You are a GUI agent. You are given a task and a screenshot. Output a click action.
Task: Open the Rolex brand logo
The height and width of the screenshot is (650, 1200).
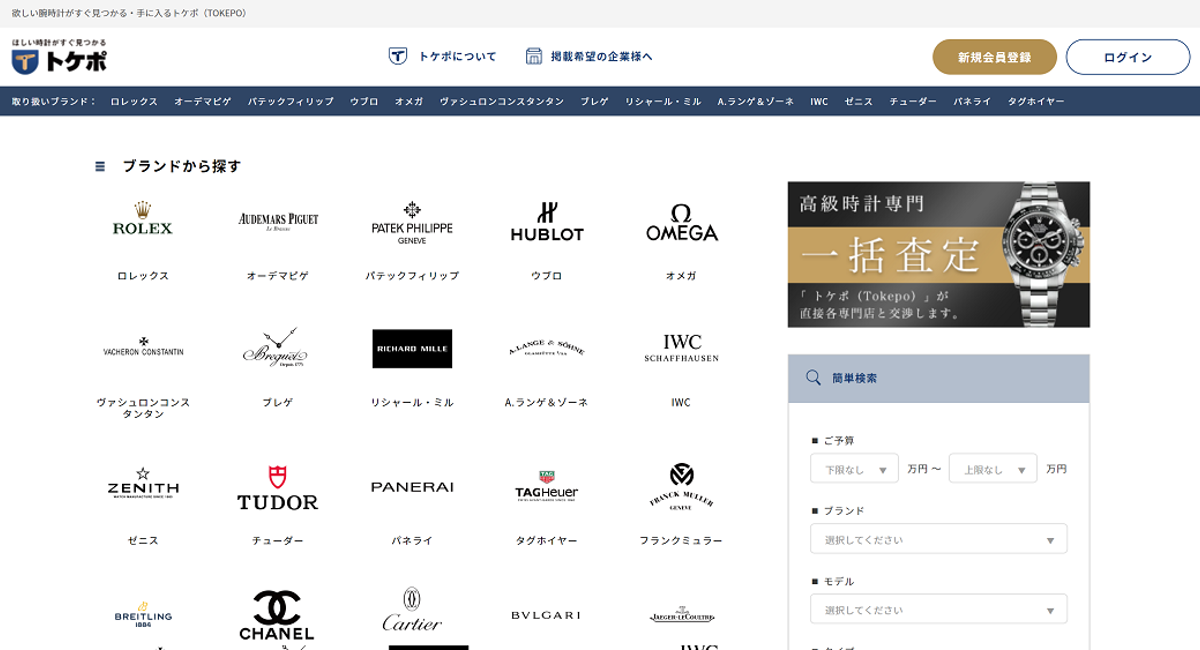click(142, 219)
